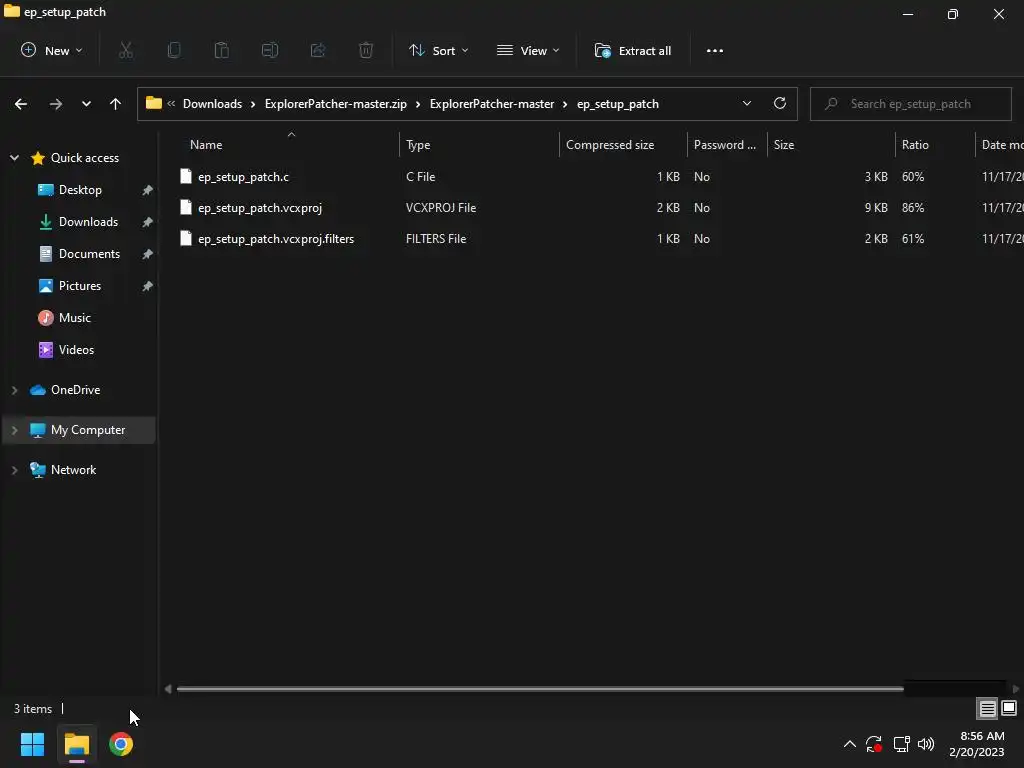Go back with the back arrow
Viewport: 1024px width, 768px height.
coord(21,104)
